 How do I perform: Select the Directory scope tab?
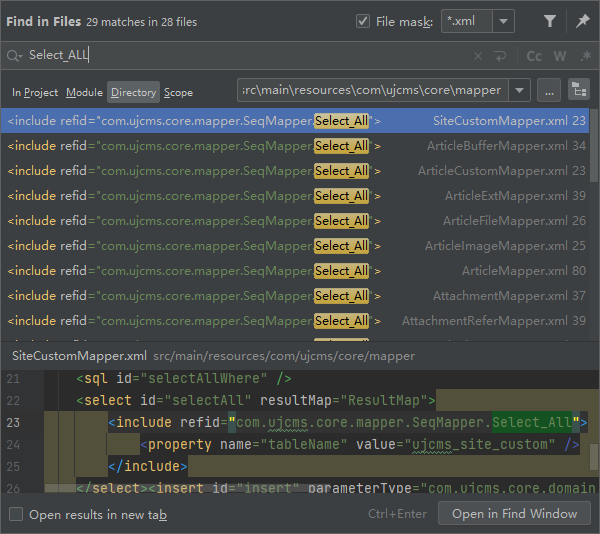pos(133,93)
